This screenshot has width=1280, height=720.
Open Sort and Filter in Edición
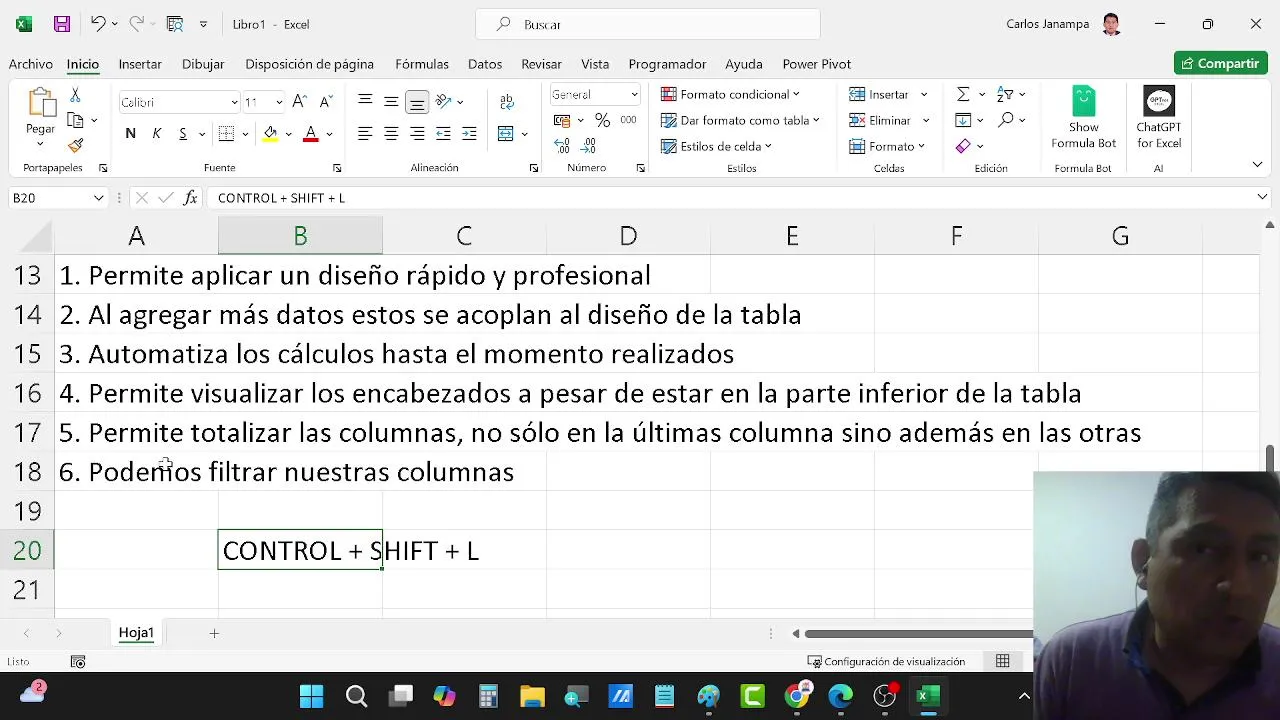tap(1006, 94)
